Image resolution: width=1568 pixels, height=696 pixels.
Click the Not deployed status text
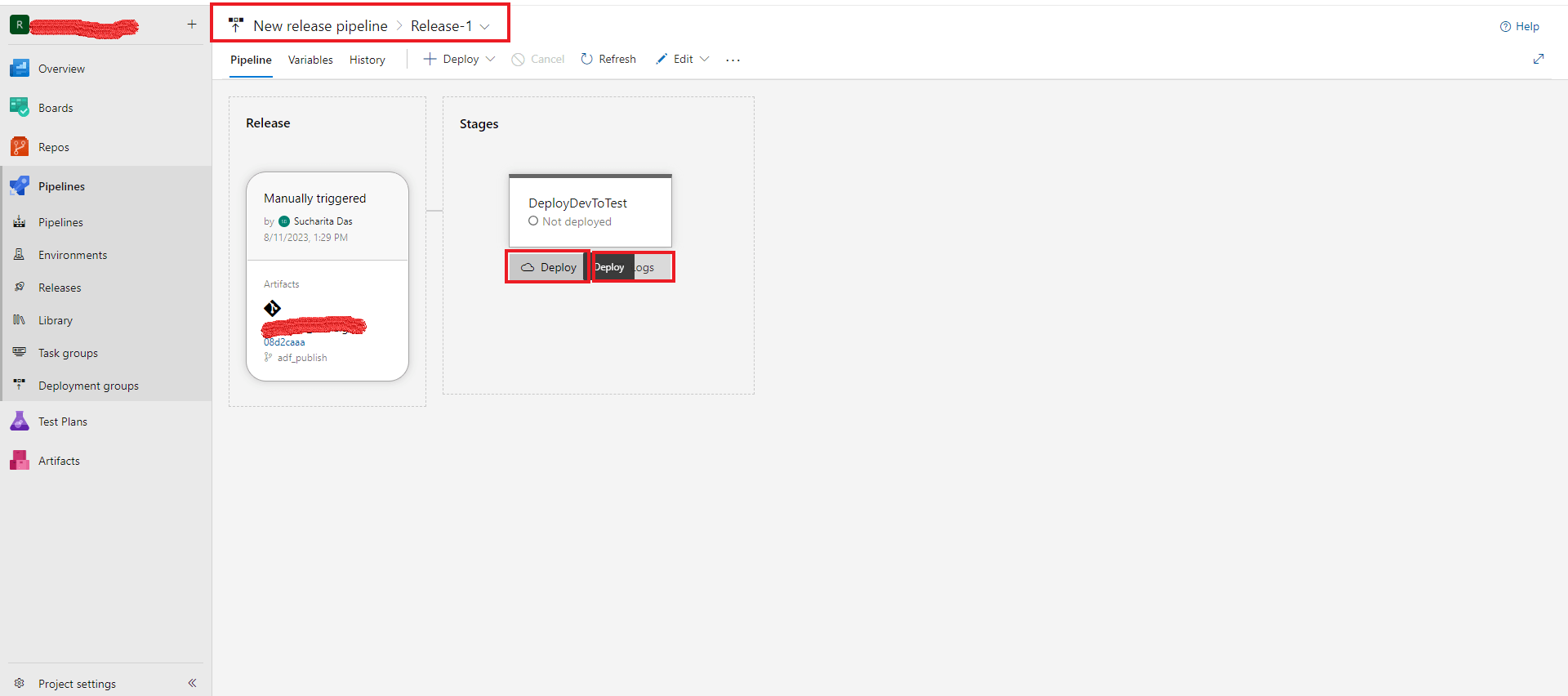tap(577, 221)
